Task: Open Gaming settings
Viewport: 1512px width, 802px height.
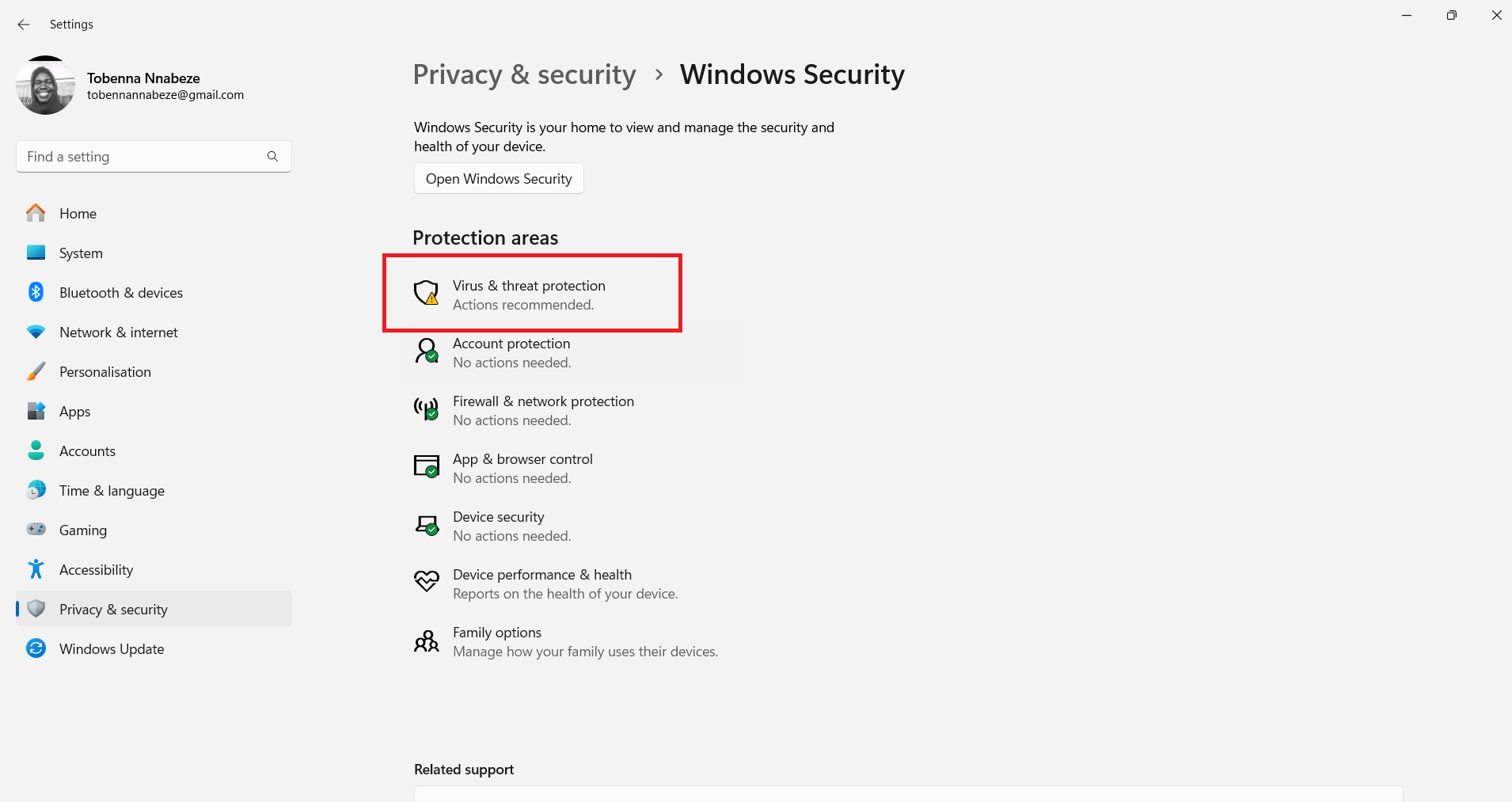Action: point(83,530)
